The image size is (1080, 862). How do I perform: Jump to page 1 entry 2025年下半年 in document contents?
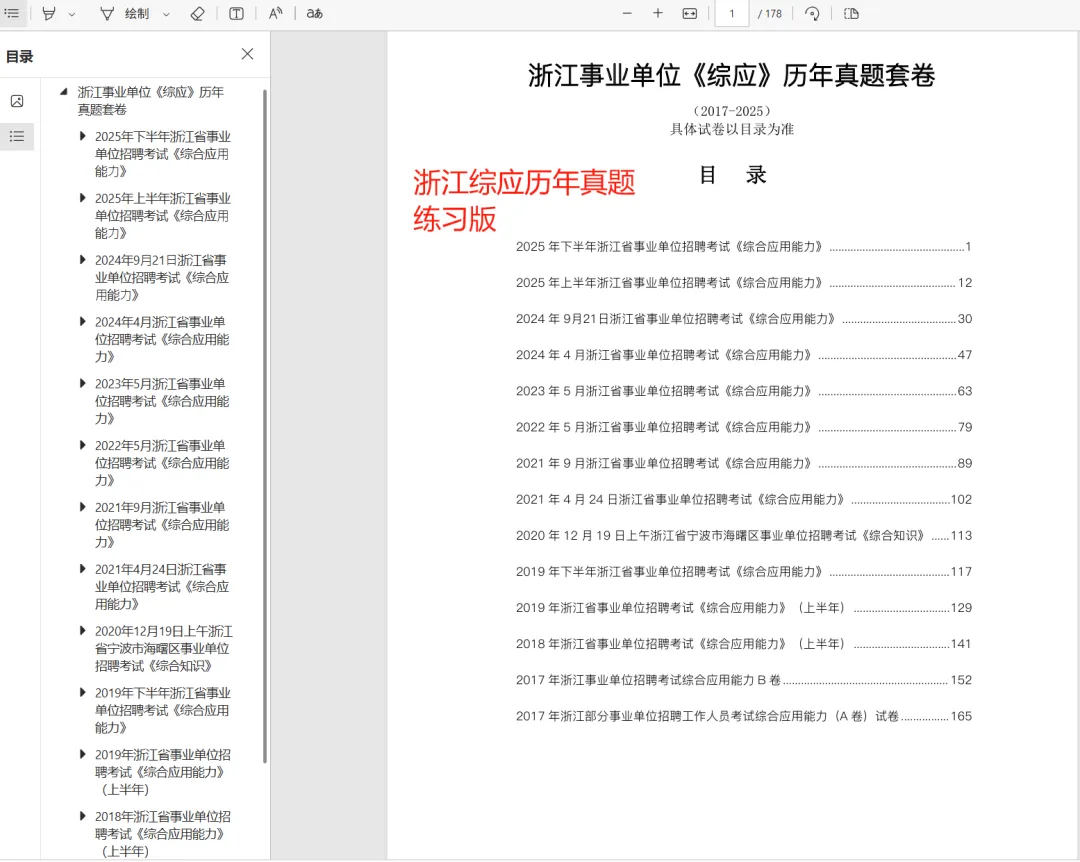(743, 247)
